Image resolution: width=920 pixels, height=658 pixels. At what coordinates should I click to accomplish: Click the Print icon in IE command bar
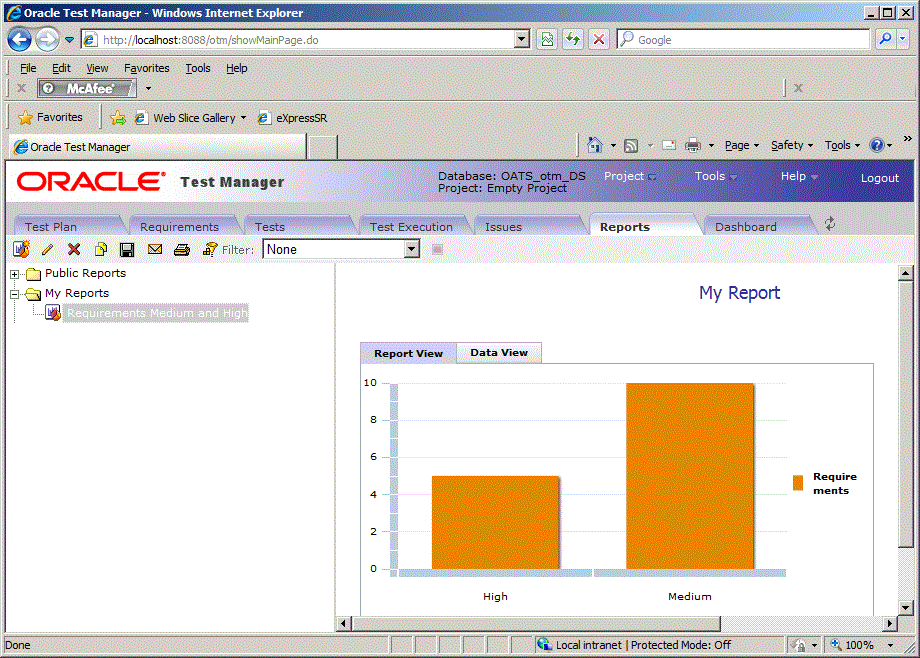coord(693,145)
